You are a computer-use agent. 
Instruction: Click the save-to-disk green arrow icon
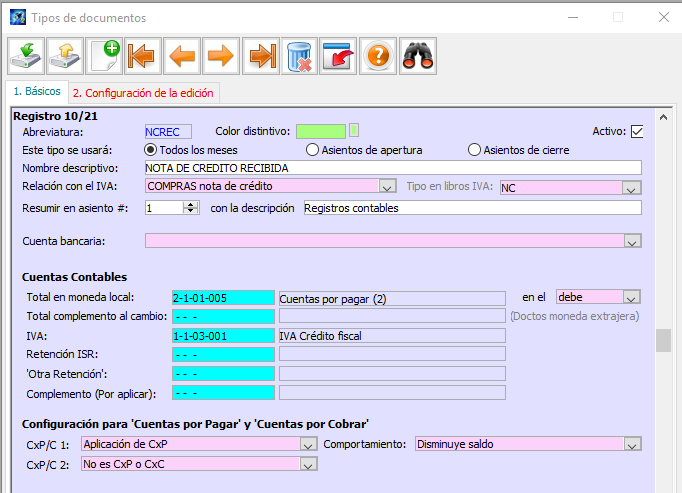[26, 55]
